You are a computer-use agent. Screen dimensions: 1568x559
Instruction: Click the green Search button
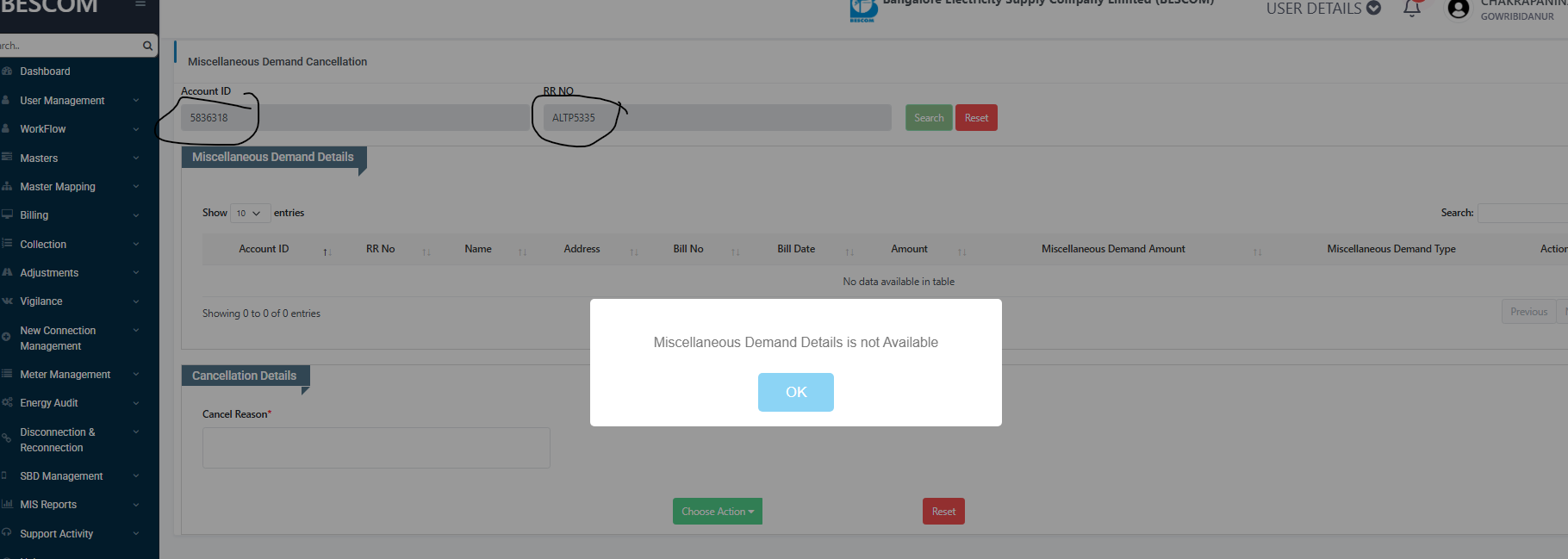click(929, 118)
